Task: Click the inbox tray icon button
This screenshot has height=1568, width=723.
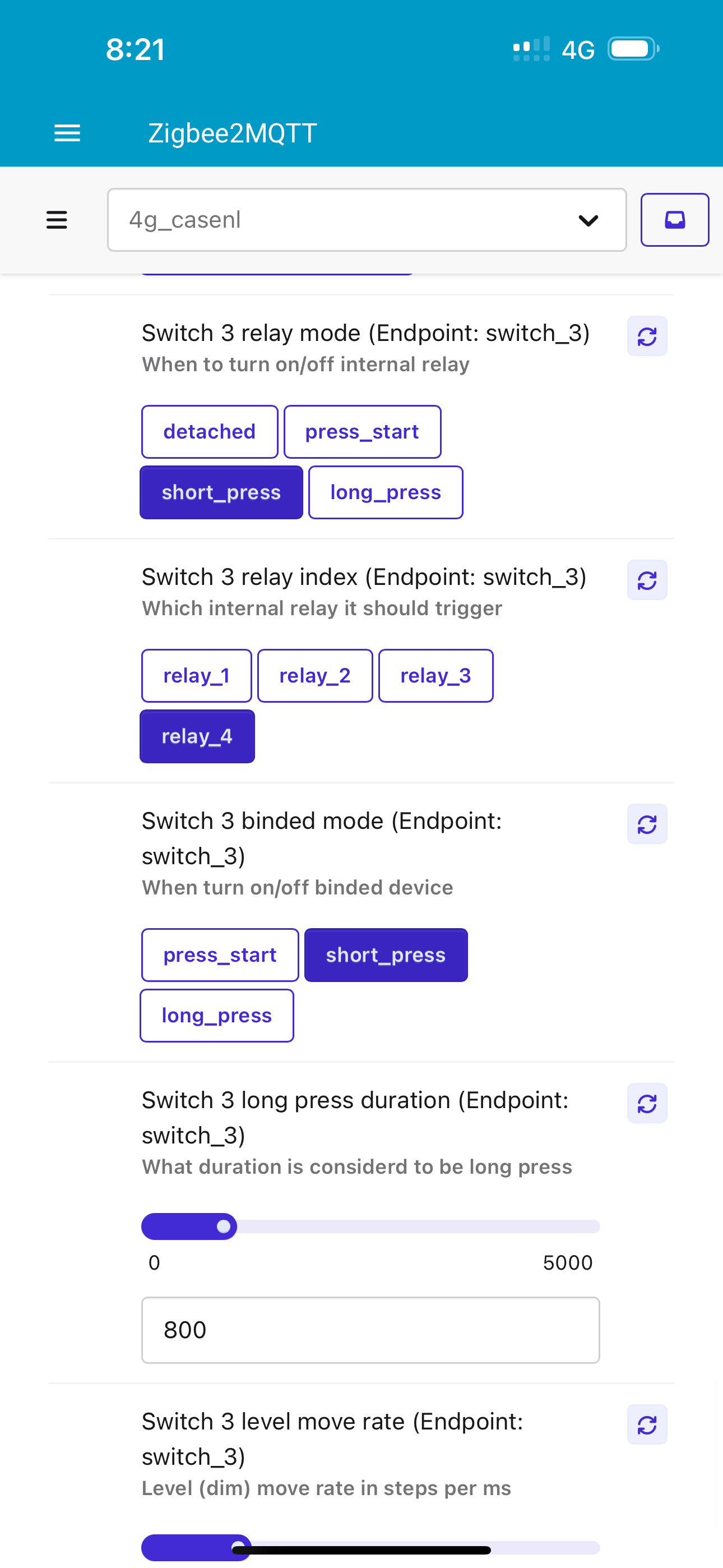Action: 674,220
